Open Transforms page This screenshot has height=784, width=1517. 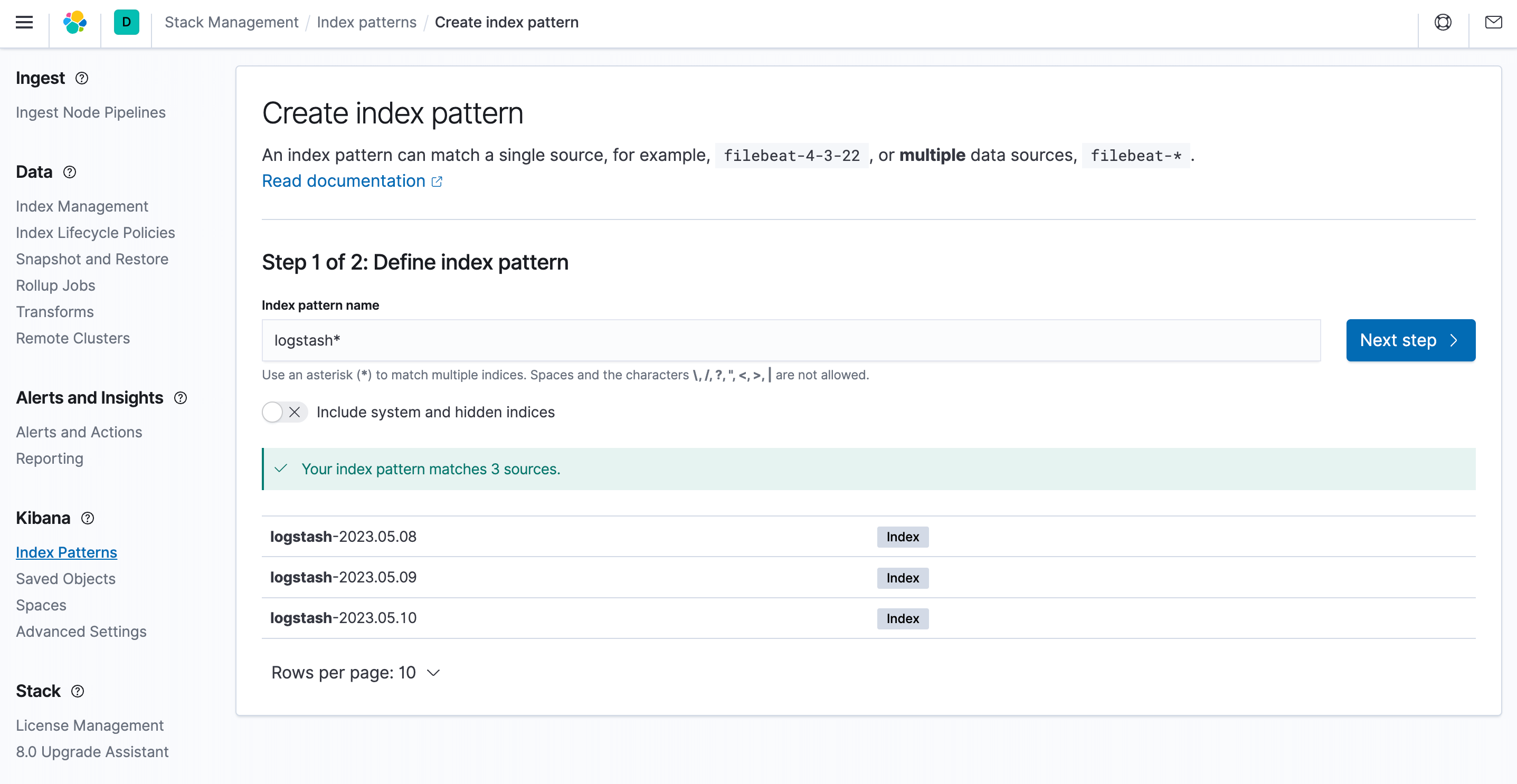[x=55, y=312]
